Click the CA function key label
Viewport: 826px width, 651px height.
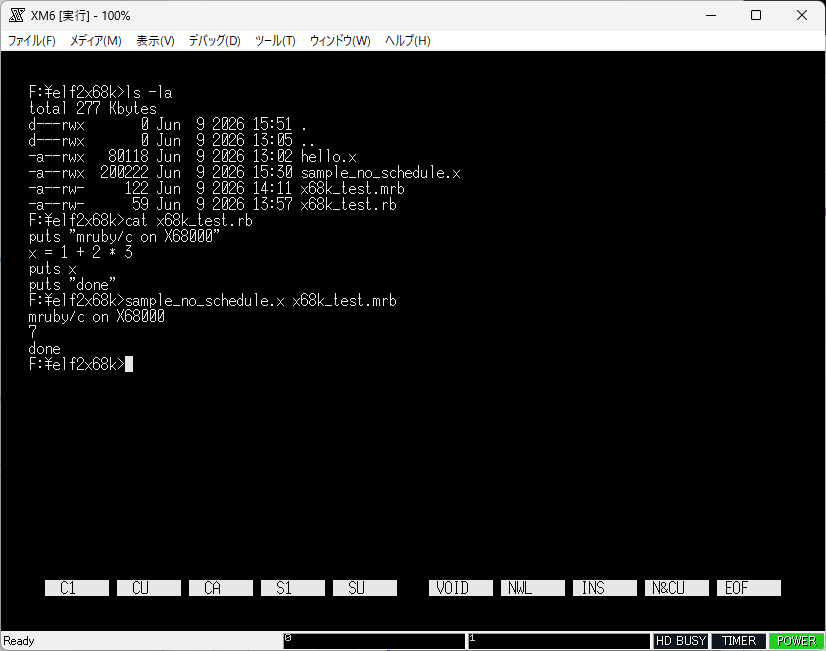tap(221, 588)
